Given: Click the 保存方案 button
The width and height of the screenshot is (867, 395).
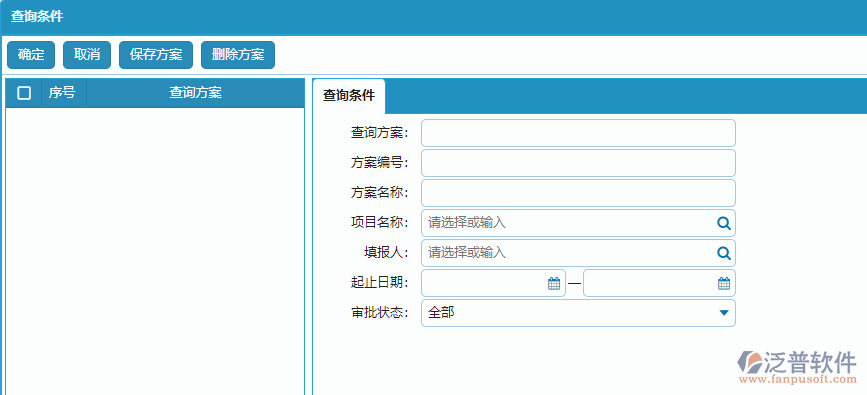Looking at the screenshot, I should 156,55.
